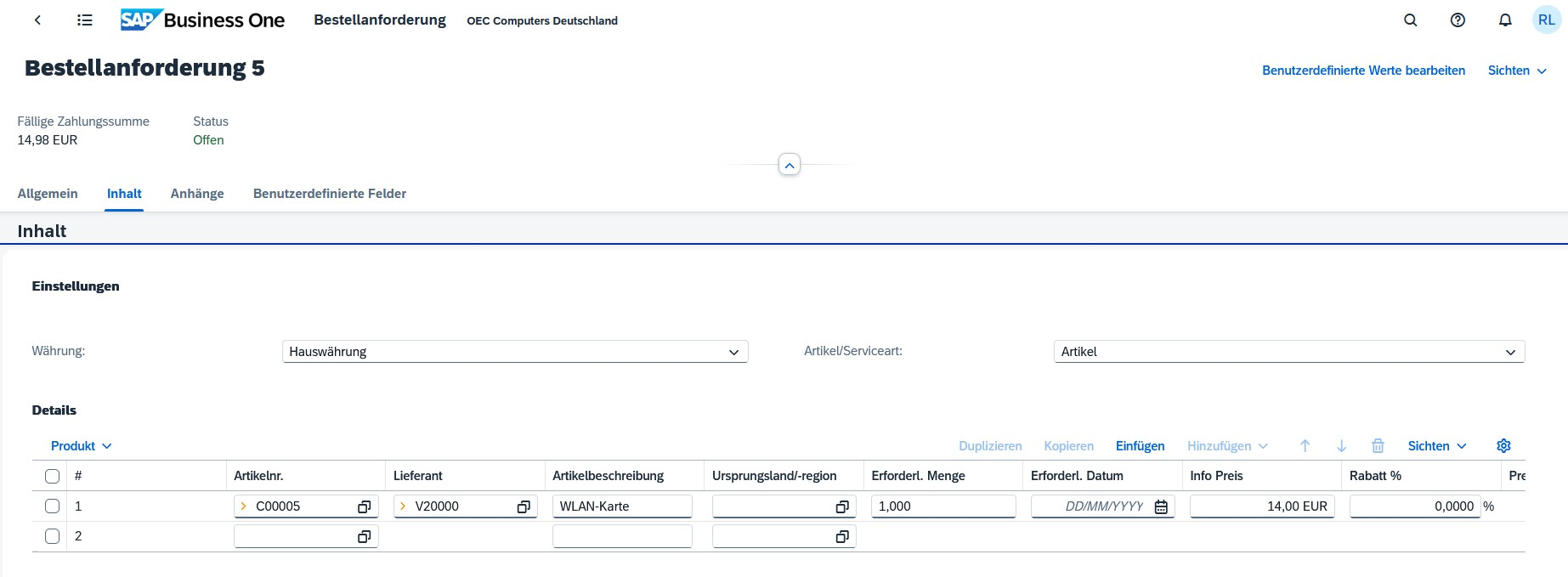
Task: Open calendar picker for Erforderl. Datum
Action: [x=1161, y=506]
